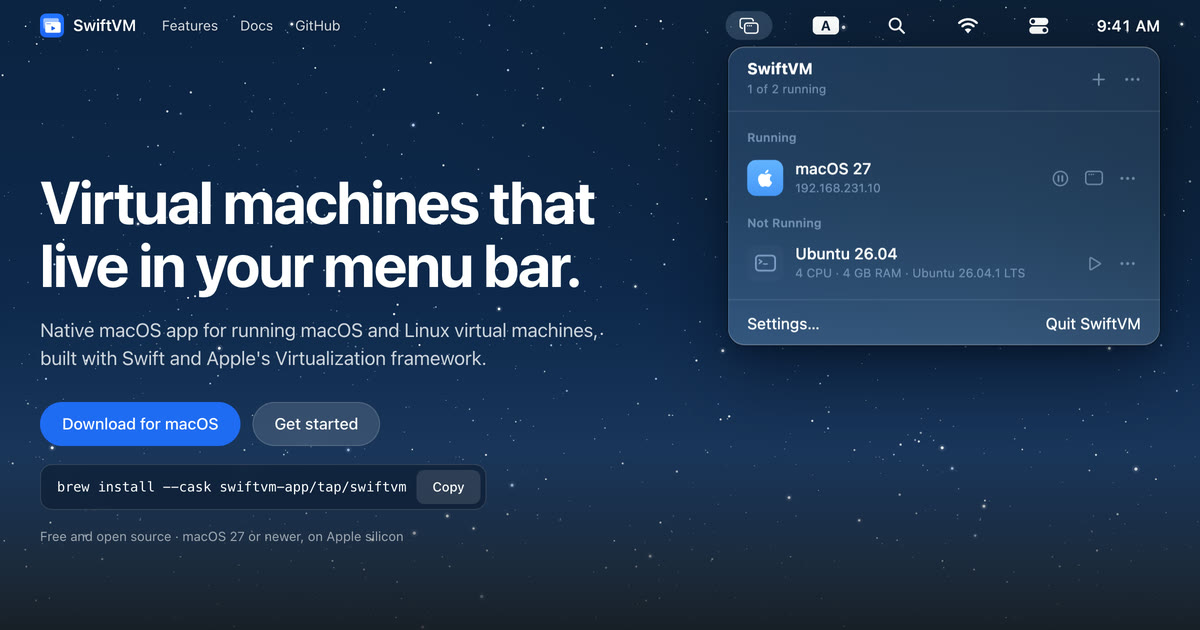Click Download for macOS button
This screenshot has width=1200, height=630.
pos(140,424)
